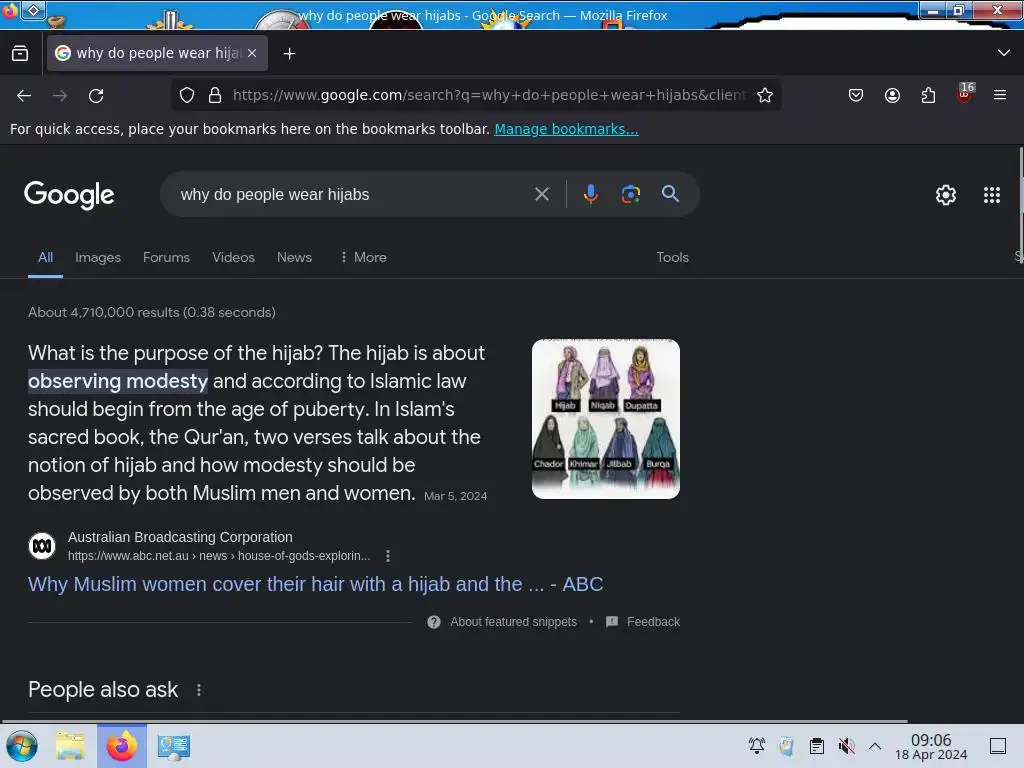Switch to Videos tab
The image size is (1024, 768).
tap(233, 257)
